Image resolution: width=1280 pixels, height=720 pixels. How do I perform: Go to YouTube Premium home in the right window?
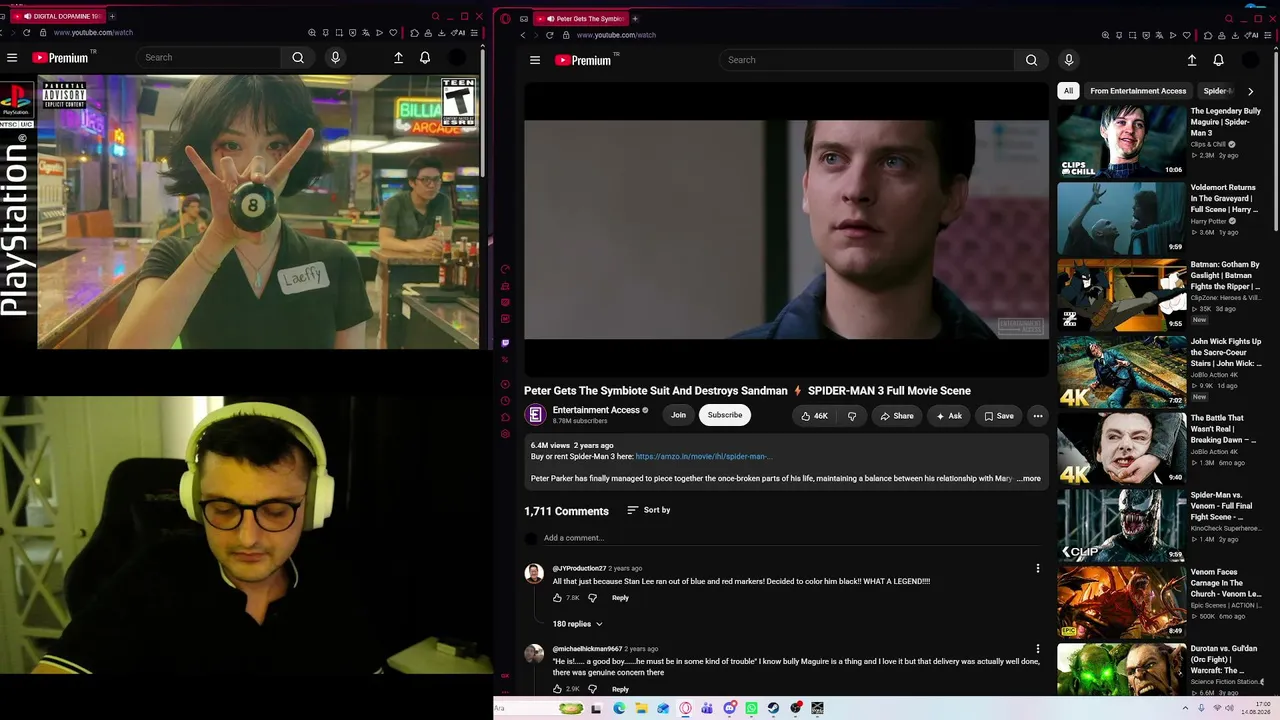tap(585, 60)
